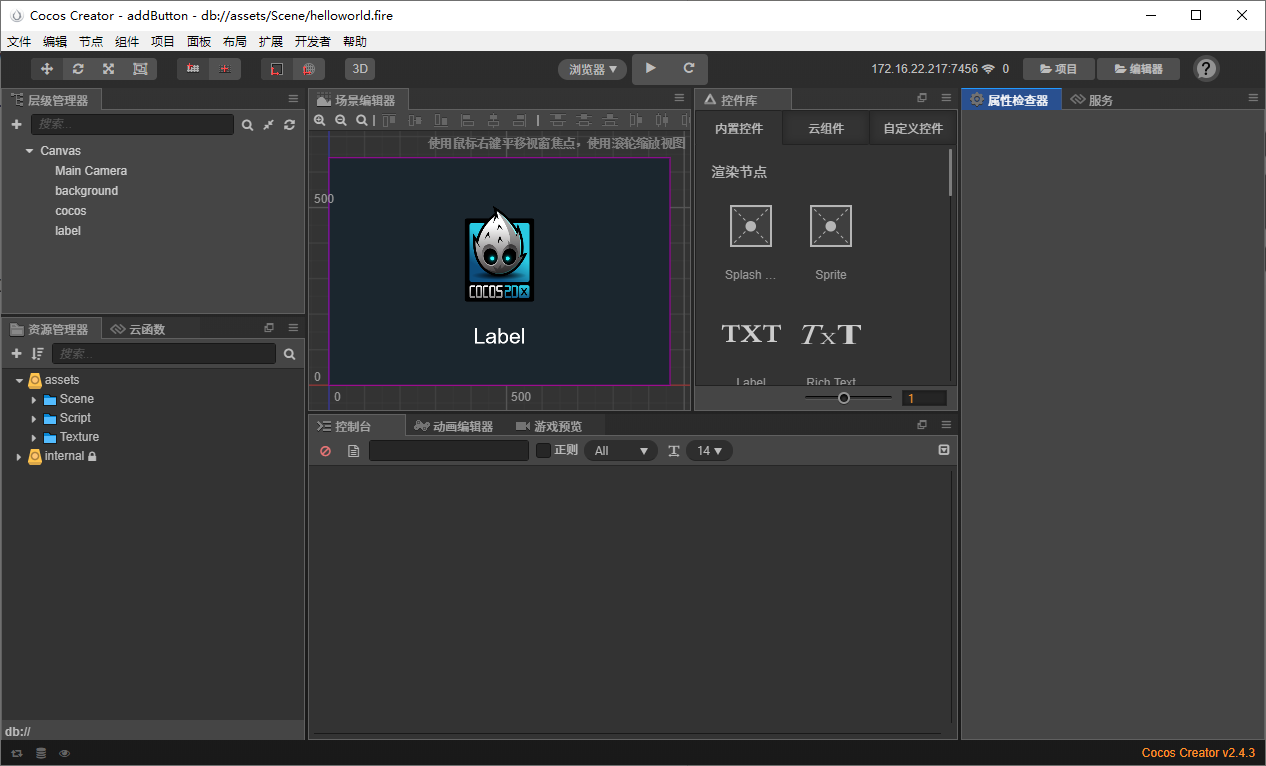Open the help question mark button
Screen dimensions: 1266x766
1206,69
